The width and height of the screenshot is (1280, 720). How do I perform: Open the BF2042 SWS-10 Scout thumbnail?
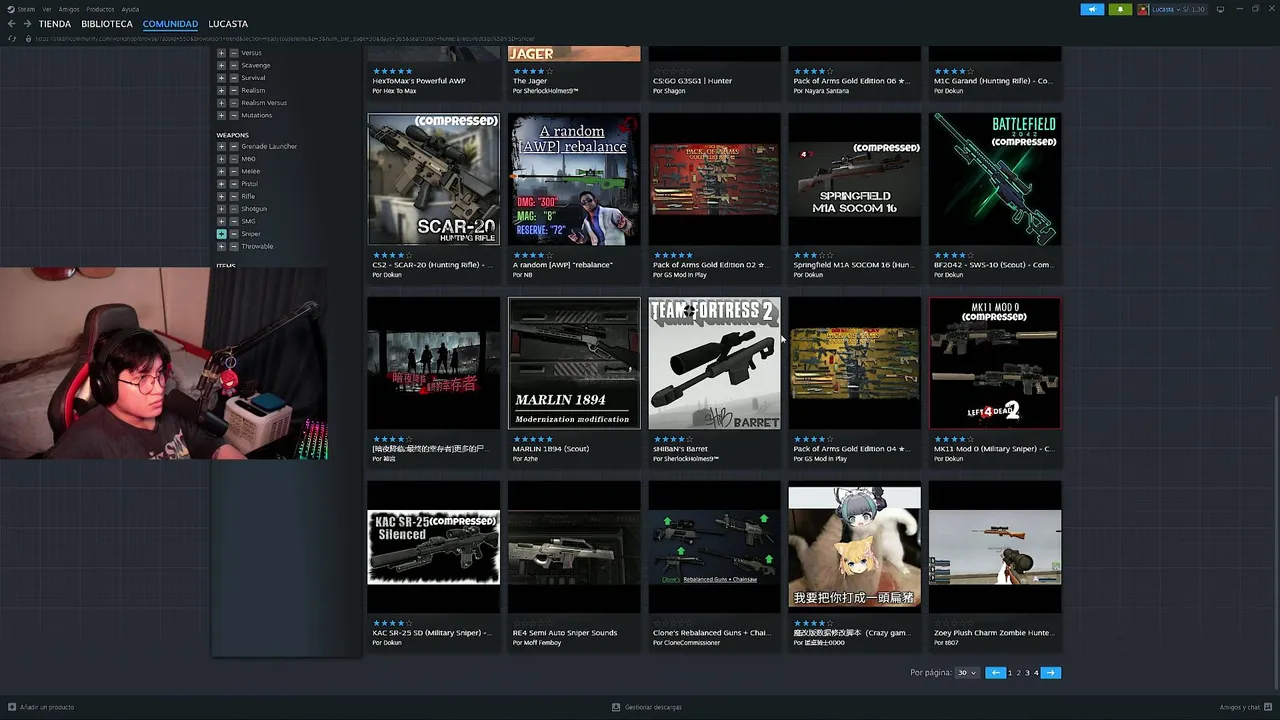[995, 179]
